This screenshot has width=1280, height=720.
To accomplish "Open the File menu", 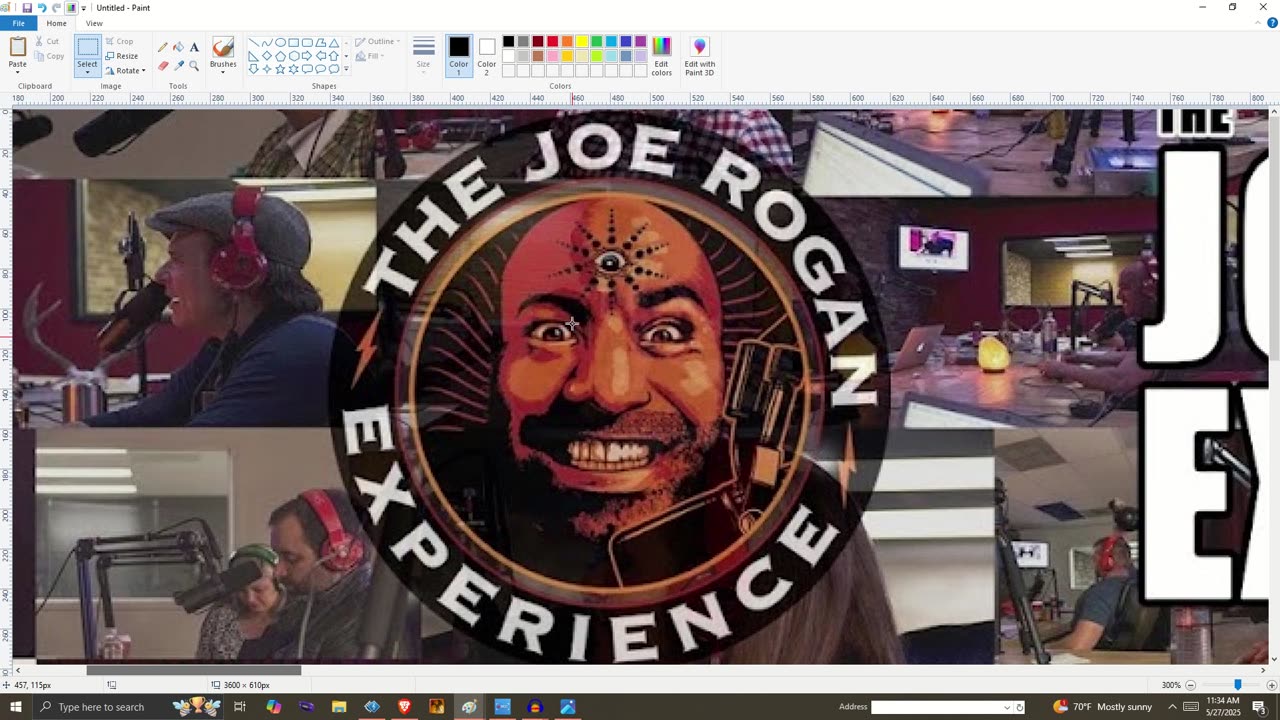I will pyautogui.click(x=19, y=23).
